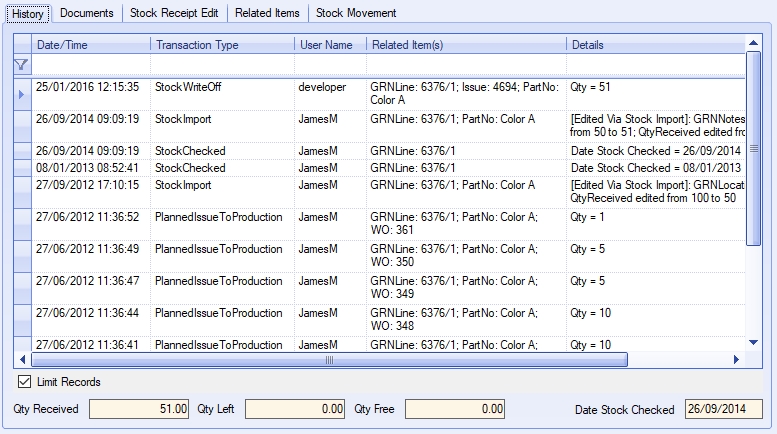Click the Date Stock Checked field
Viewport: 777px width, 434px height.
(x=723, y=409)
